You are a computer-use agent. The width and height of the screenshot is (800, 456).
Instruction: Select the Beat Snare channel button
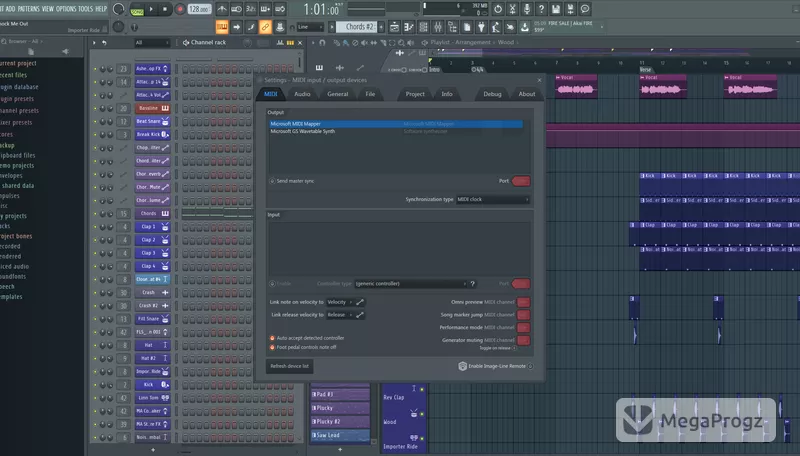(x=152, y=121)
